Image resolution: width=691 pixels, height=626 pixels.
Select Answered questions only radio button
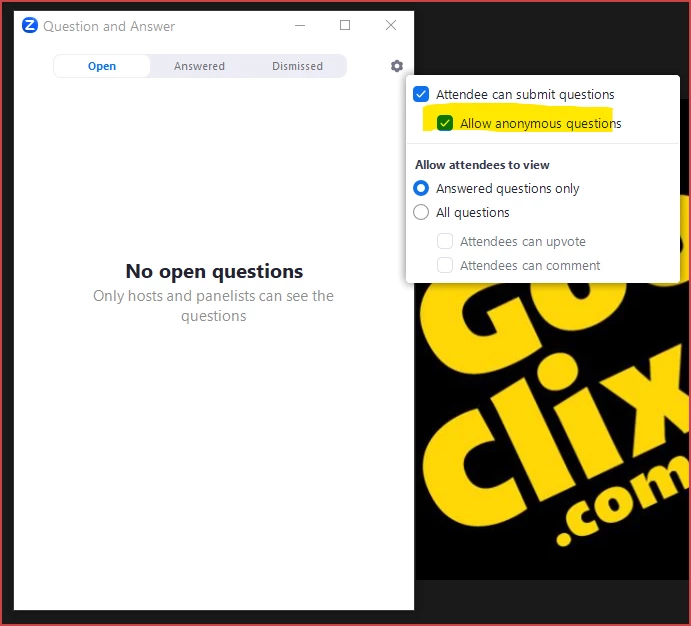pyautogui.click(x=421, y=189)
